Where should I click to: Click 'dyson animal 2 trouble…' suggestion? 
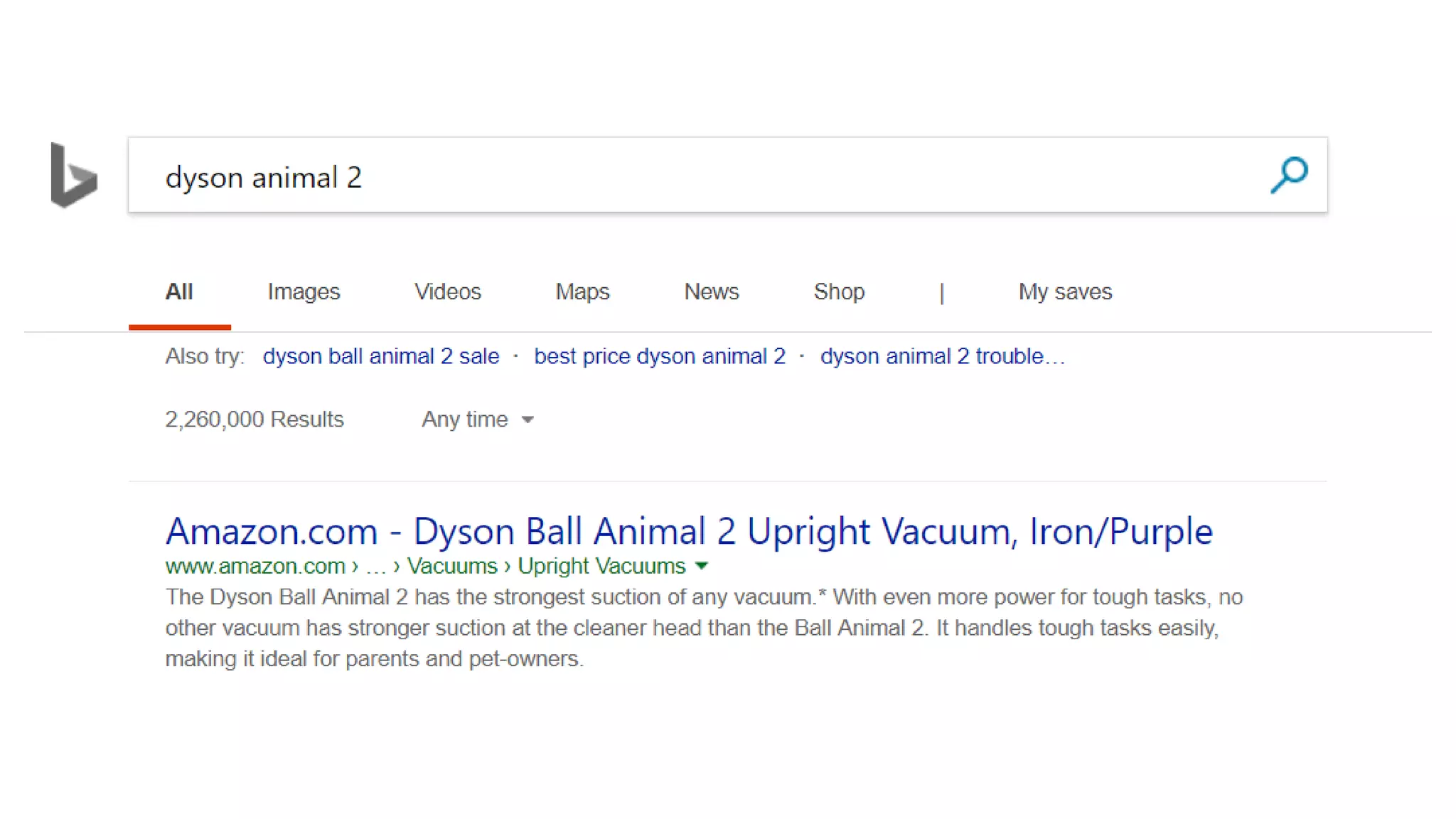pos(942,356)
